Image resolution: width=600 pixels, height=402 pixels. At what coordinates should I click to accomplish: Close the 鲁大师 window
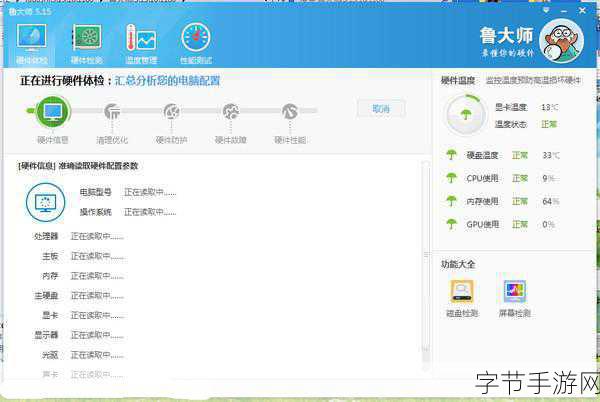[582, 10]
